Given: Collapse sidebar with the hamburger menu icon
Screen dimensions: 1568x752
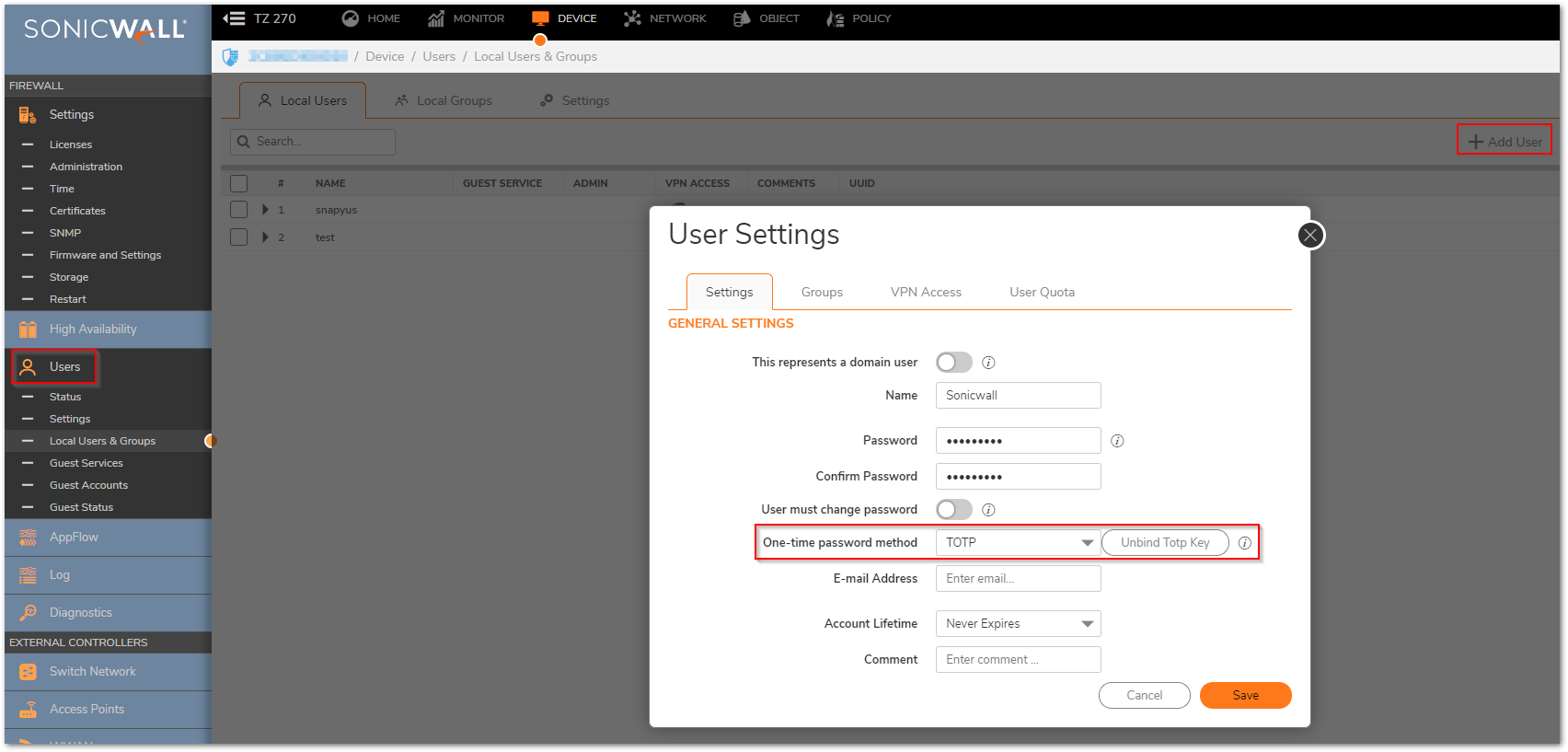Looking at the screenshot, I should click(x=234, y=18).
